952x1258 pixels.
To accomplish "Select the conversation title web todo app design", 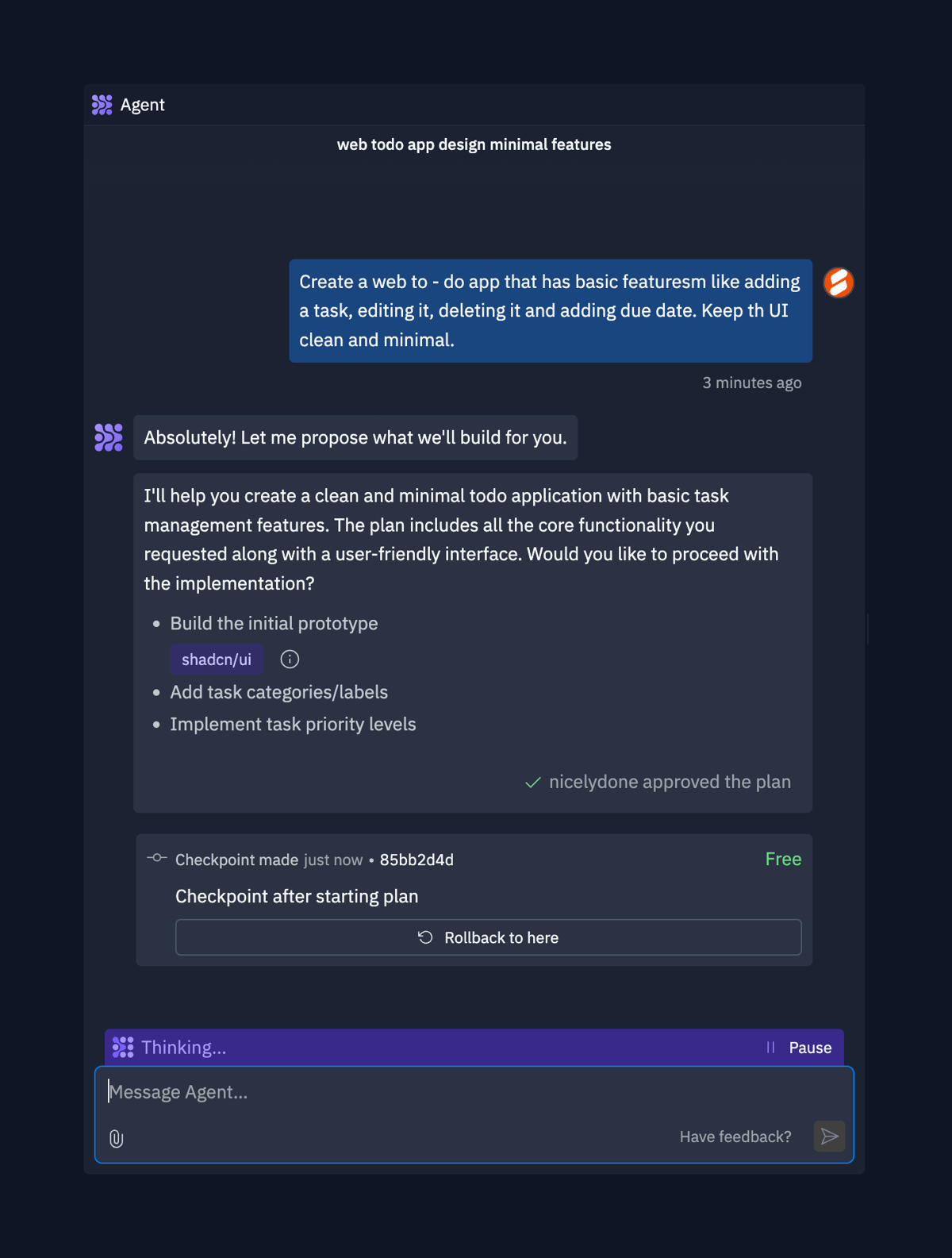I will coord(474,144).
